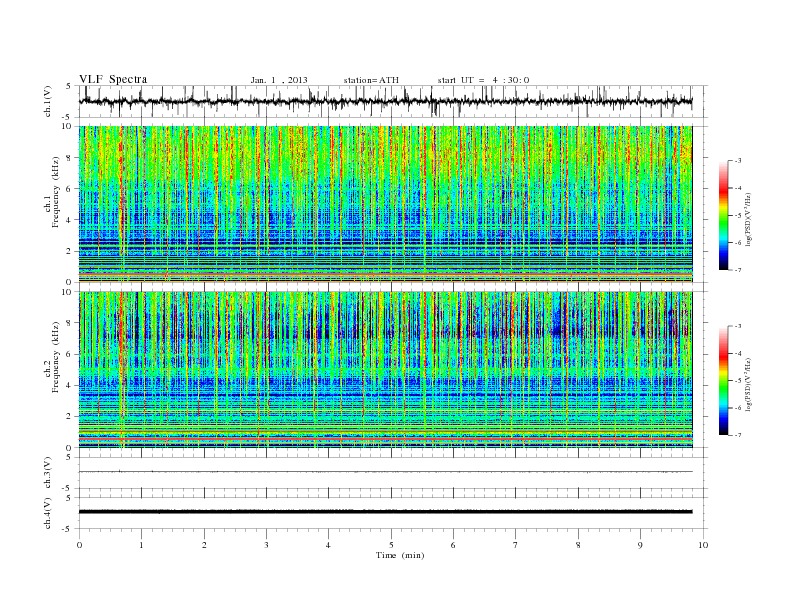Click the time axis tick label "7"

[x=516, y=545]
